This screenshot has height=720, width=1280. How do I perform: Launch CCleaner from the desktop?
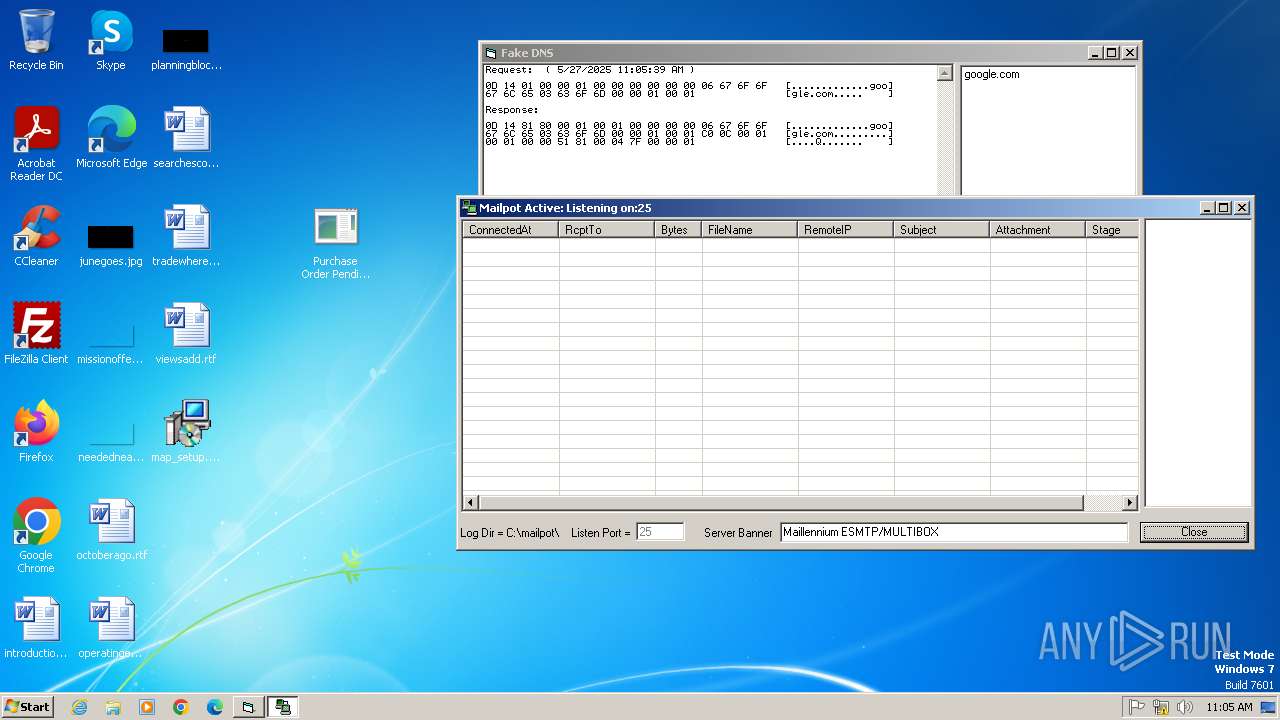[x=36, y=235]
